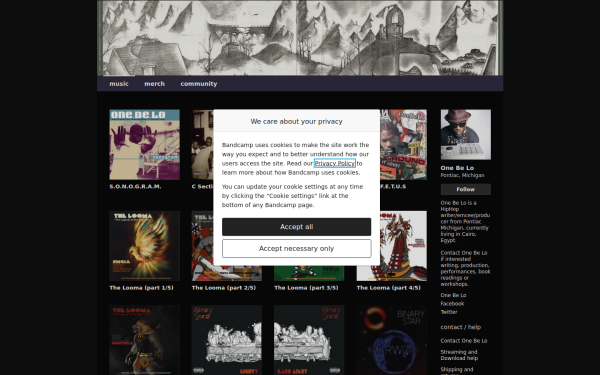Click the 'We care about your privacy' heading
The height and width of the screenshot is (375, 600).
coord(297,121)
